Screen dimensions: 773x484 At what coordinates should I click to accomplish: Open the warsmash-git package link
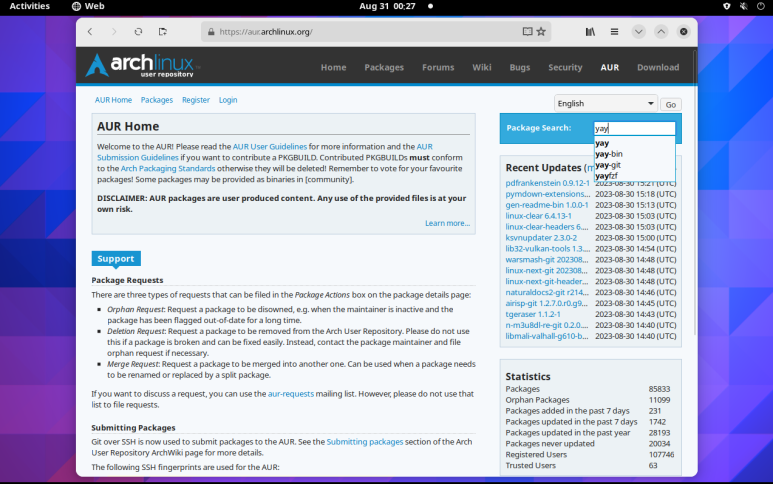click(x=547, y=260)
